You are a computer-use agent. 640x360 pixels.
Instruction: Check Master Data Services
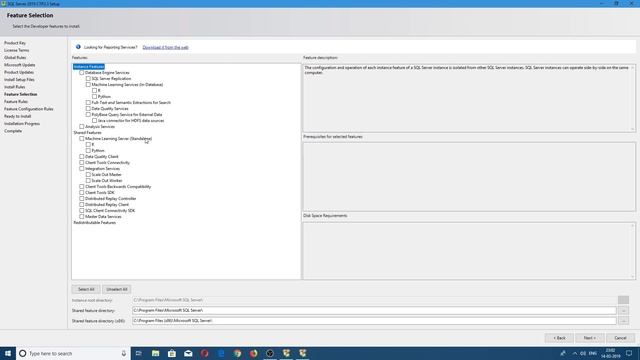tap(82, 216)
